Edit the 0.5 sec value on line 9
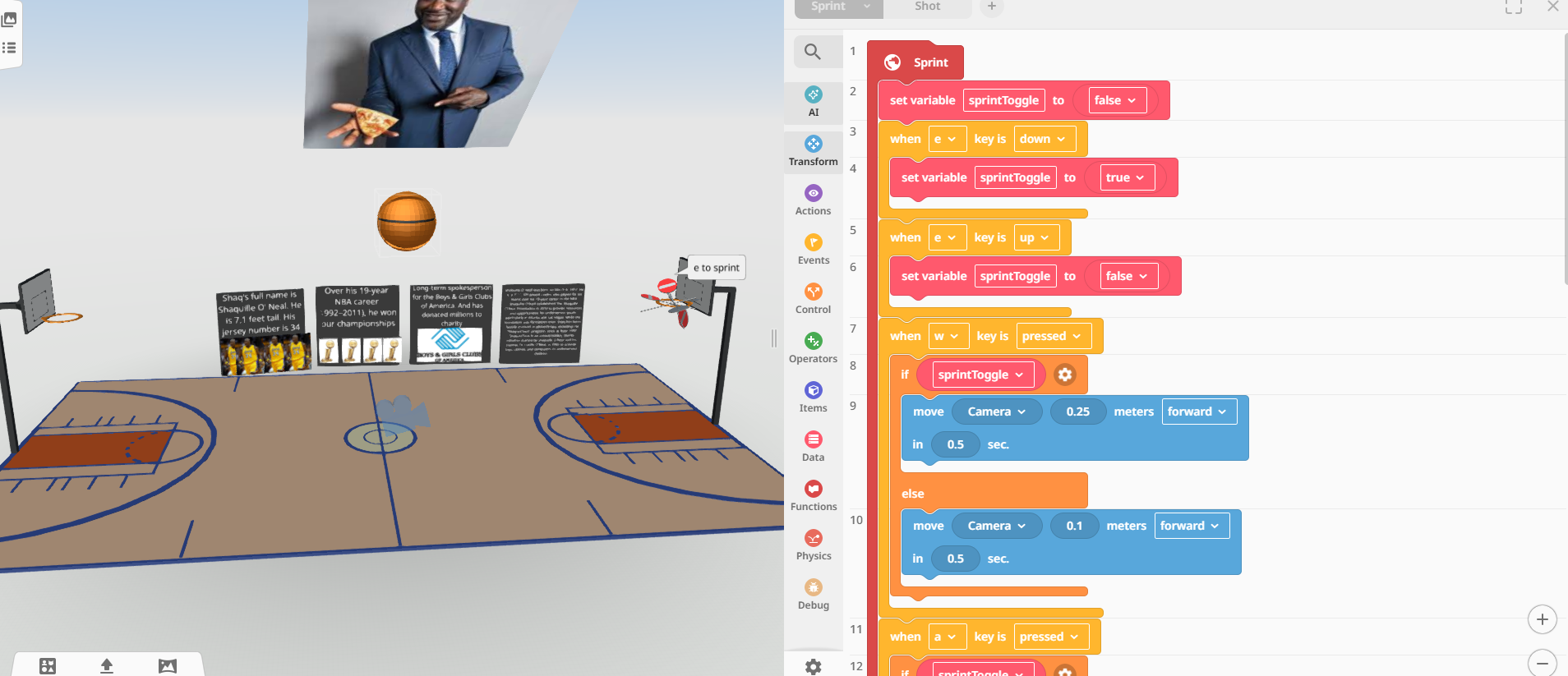This screenshot has width=1568, height=676. pyautogui.click(x=955, y=444)
